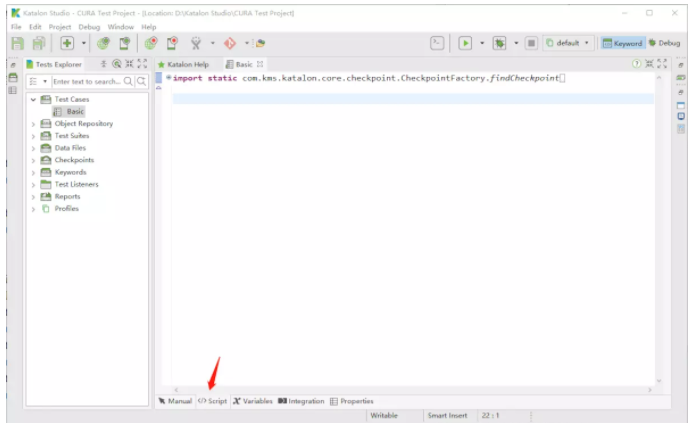
Task: Open the dropdown arrow beside the Tools icon
Action: click(x=212, y=43)
